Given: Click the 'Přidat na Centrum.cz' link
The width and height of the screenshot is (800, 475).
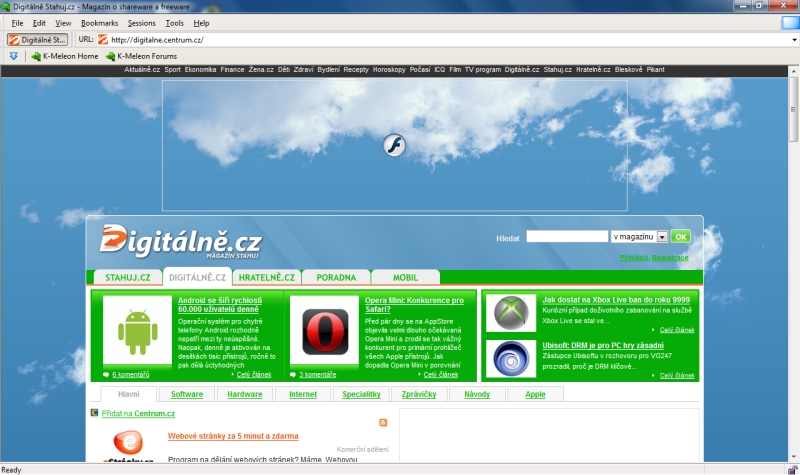Looking at the screenshot, I should click(138, 413).
